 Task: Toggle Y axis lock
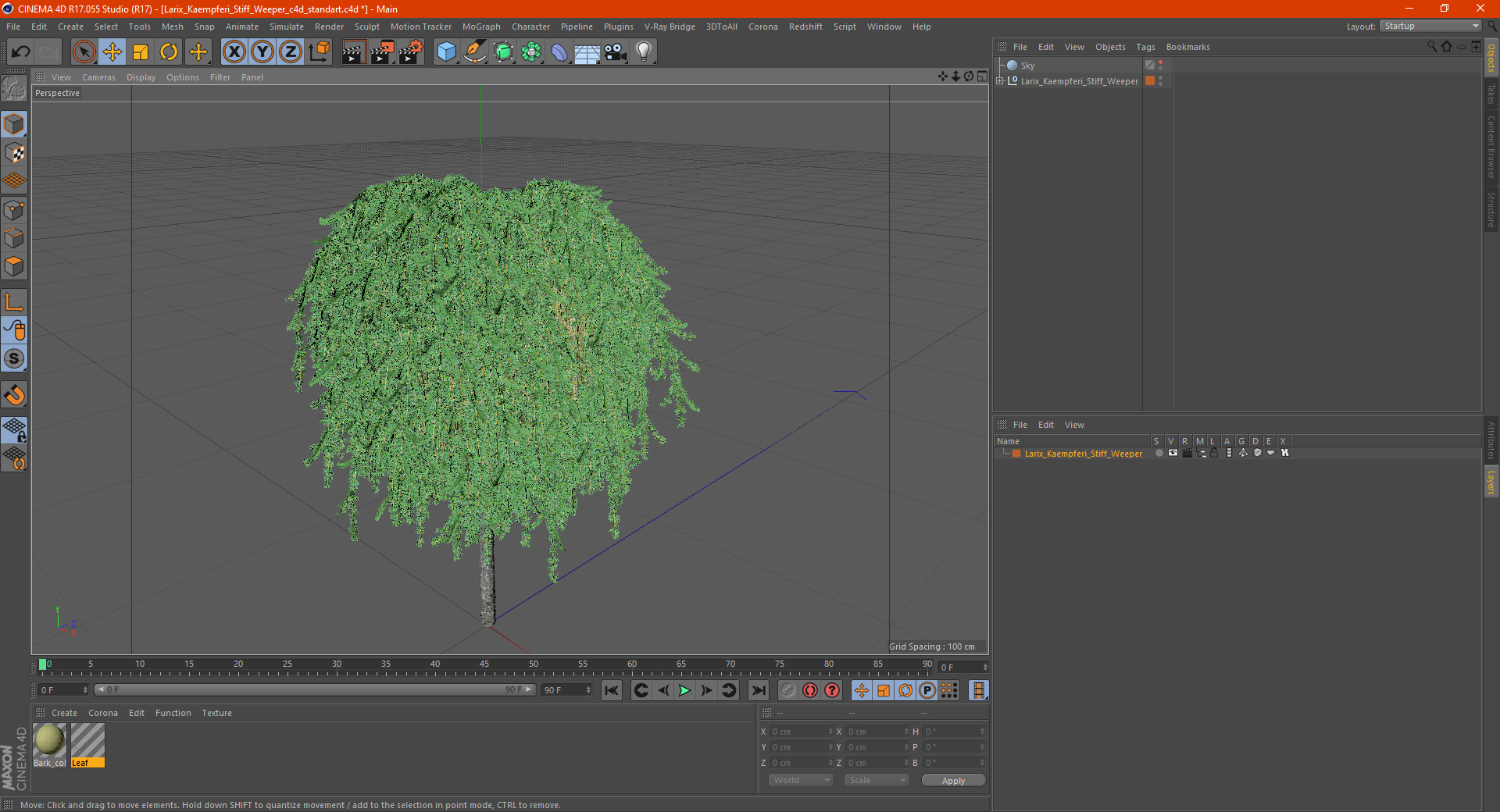262,52
